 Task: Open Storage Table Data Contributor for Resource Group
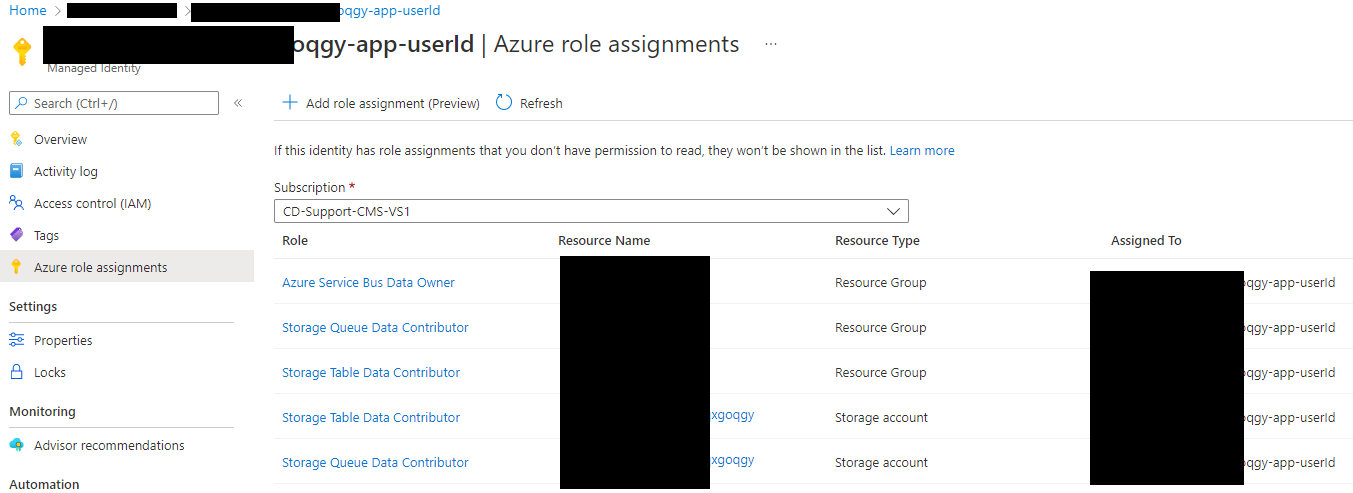(x=371, y=373)
